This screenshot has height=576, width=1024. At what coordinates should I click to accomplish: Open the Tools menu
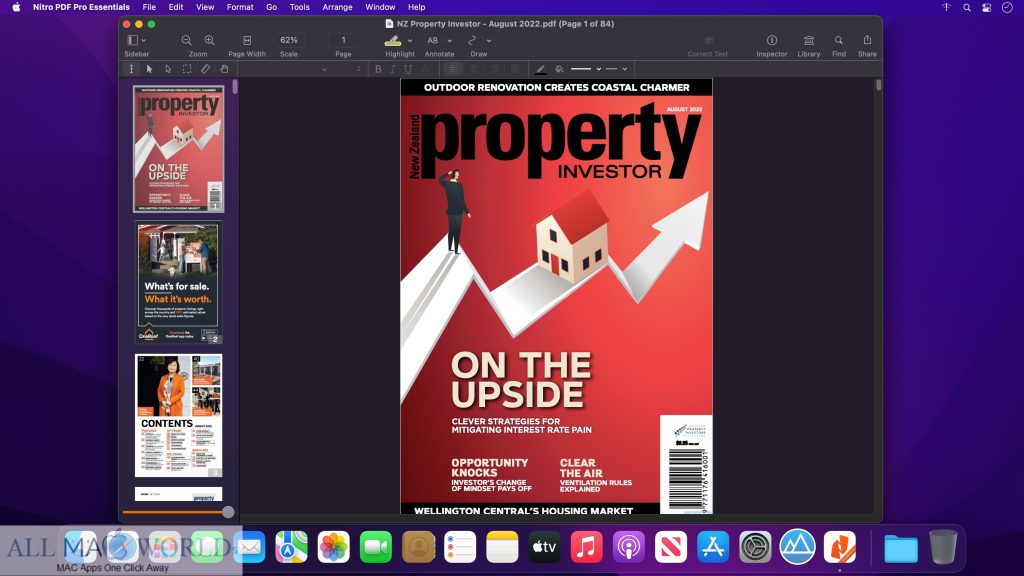tap(299, 7)
